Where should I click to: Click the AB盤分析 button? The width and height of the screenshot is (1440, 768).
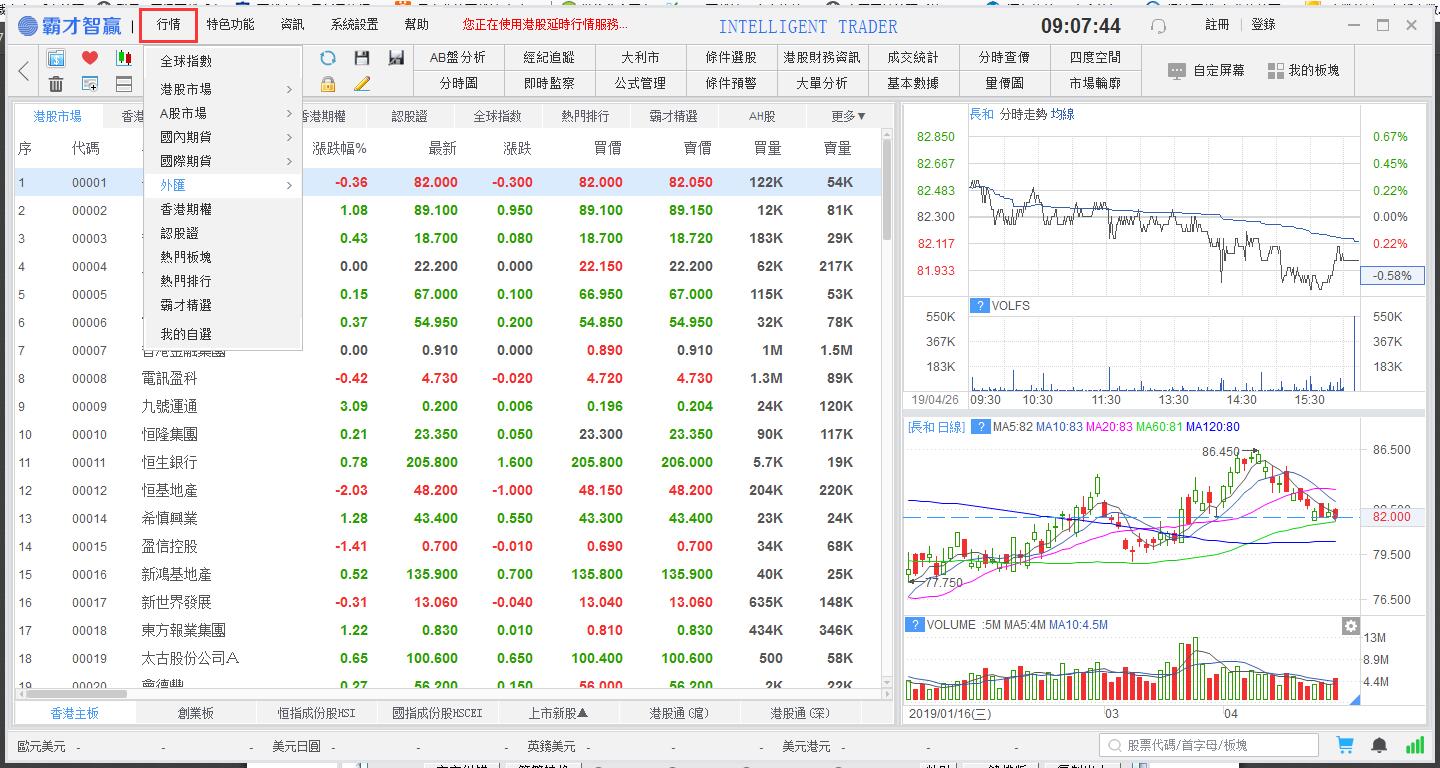click(458, 58)
